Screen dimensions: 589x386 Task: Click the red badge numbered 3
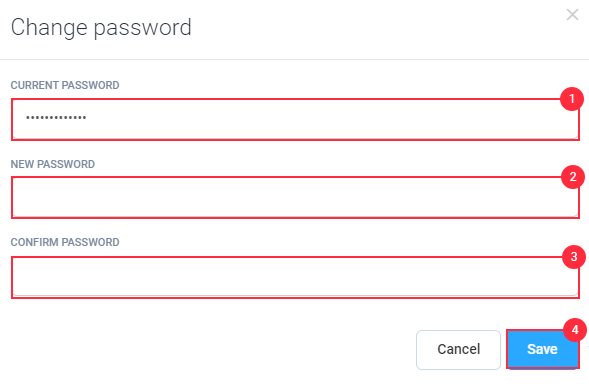(x=574, y=257)
